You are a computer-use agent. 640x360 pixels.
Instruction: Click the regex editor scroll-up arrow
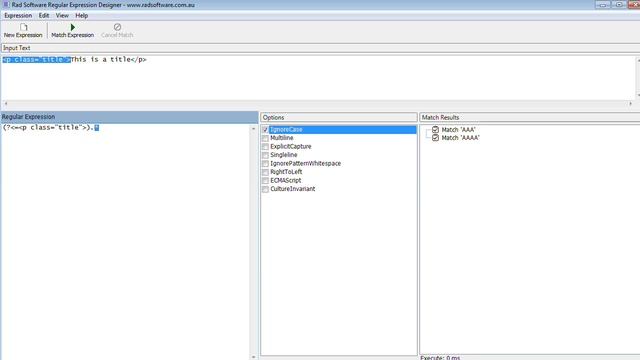click(253, 129)
